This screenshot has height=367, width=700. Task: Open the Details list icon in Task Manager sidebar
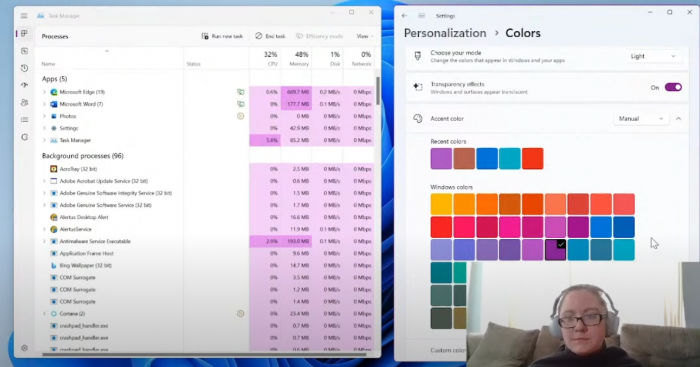click(x=24, y=120)
